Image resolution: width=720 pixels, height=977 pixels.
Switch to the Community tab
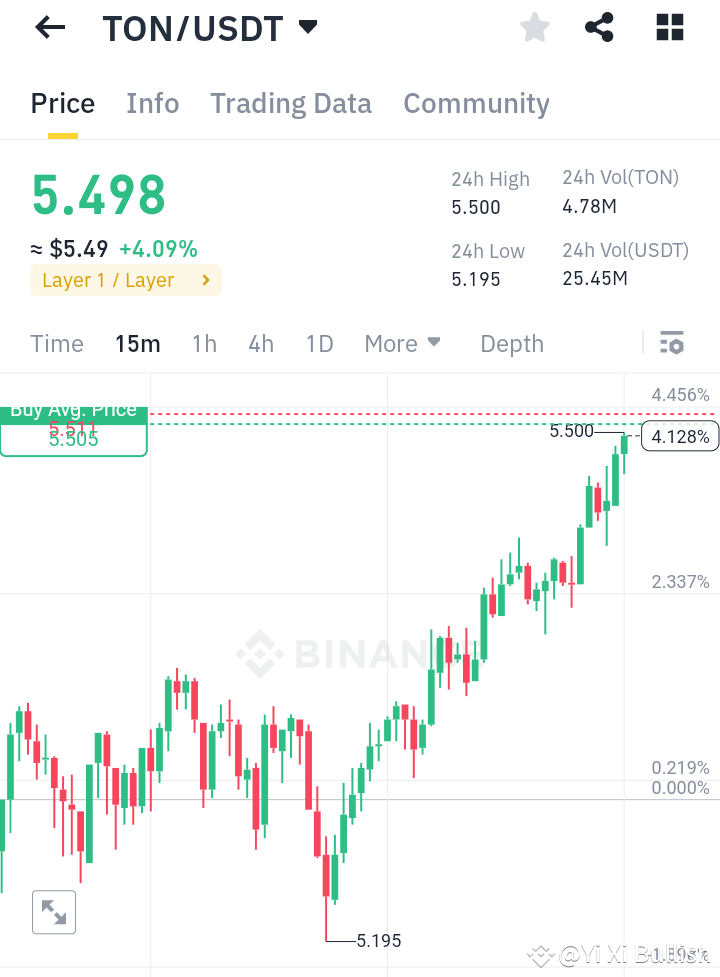[476, 103]
